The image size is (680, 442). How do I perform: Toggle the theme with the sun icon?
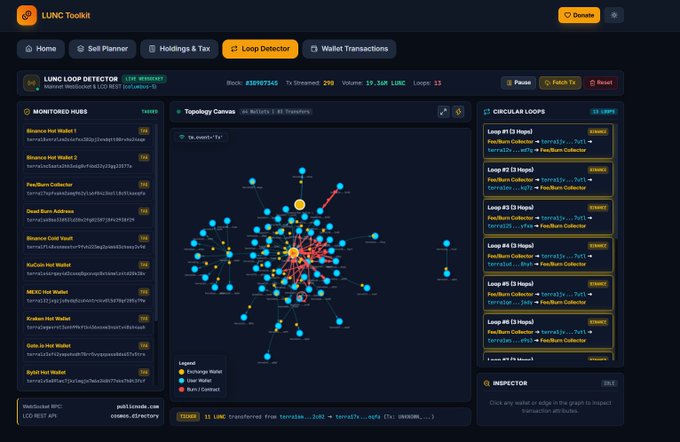coord(614,15)
